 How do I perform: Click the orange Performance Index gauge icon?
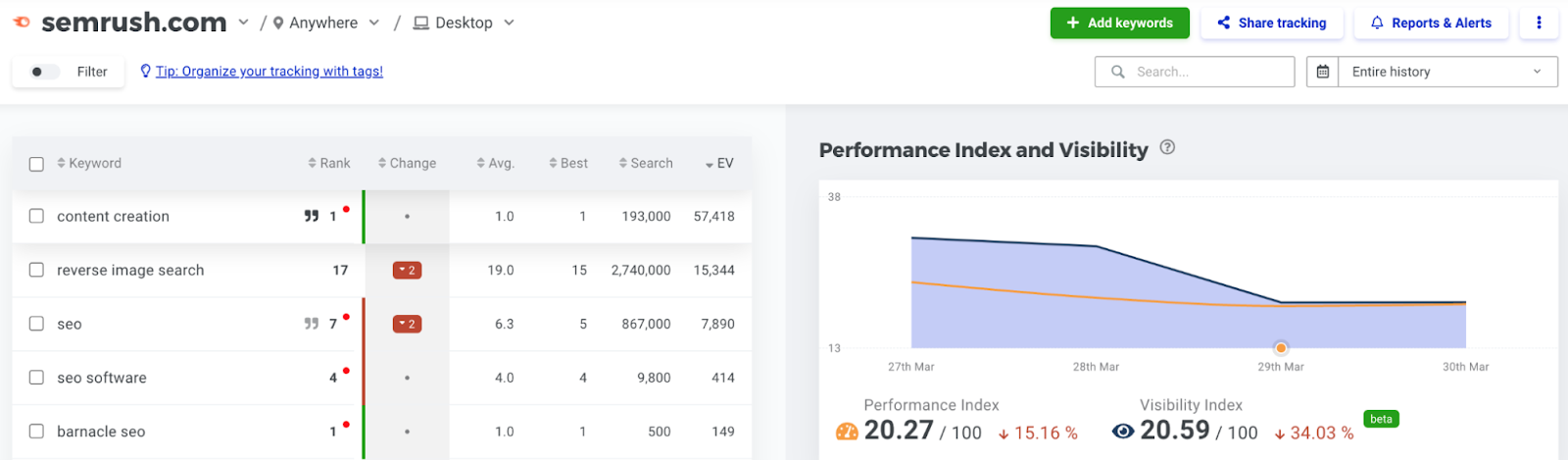847,432
